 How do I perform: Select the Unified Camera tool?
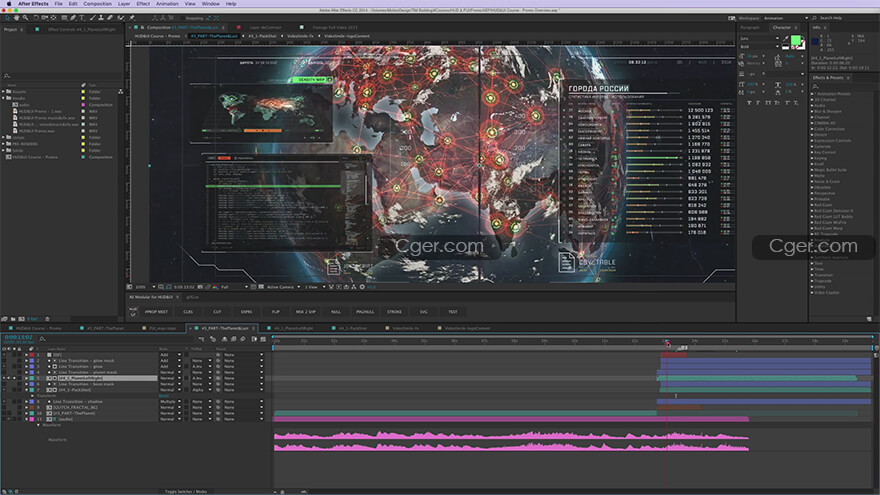pyautogui.click(x=44, y=18)
